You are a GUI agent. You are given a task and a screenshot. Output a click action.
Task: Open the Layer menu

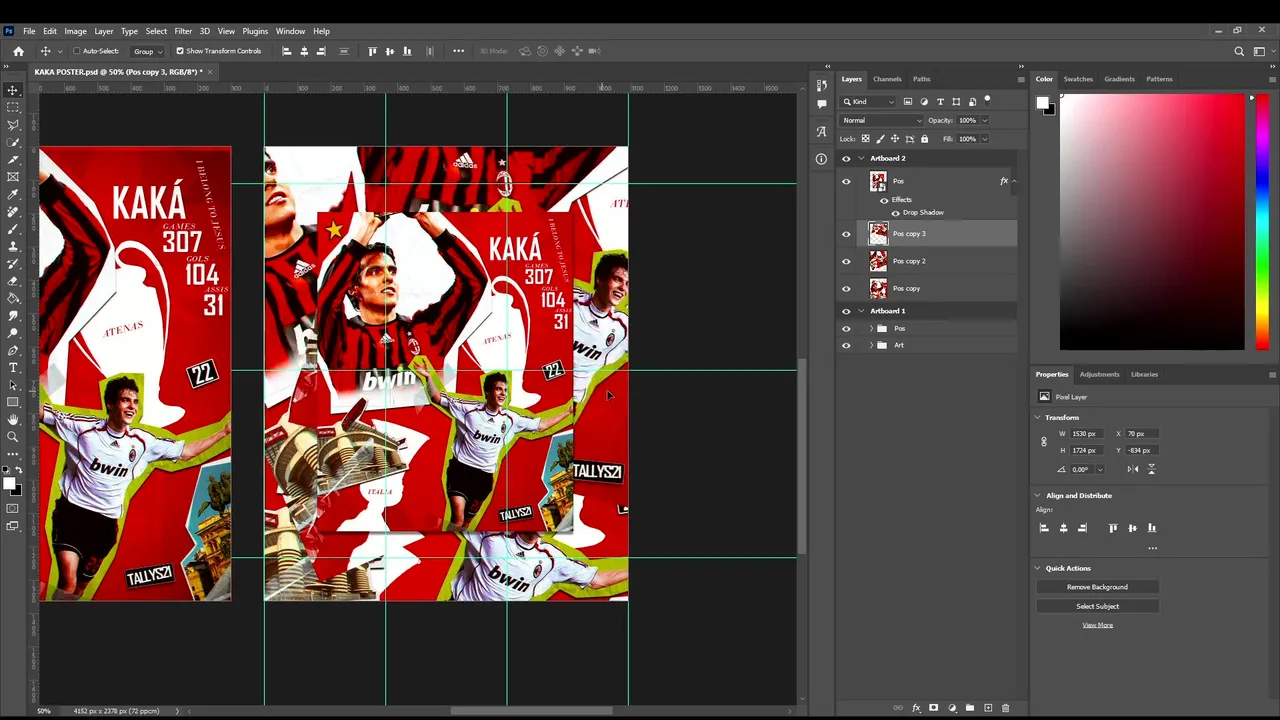click(x=104, y=31)
